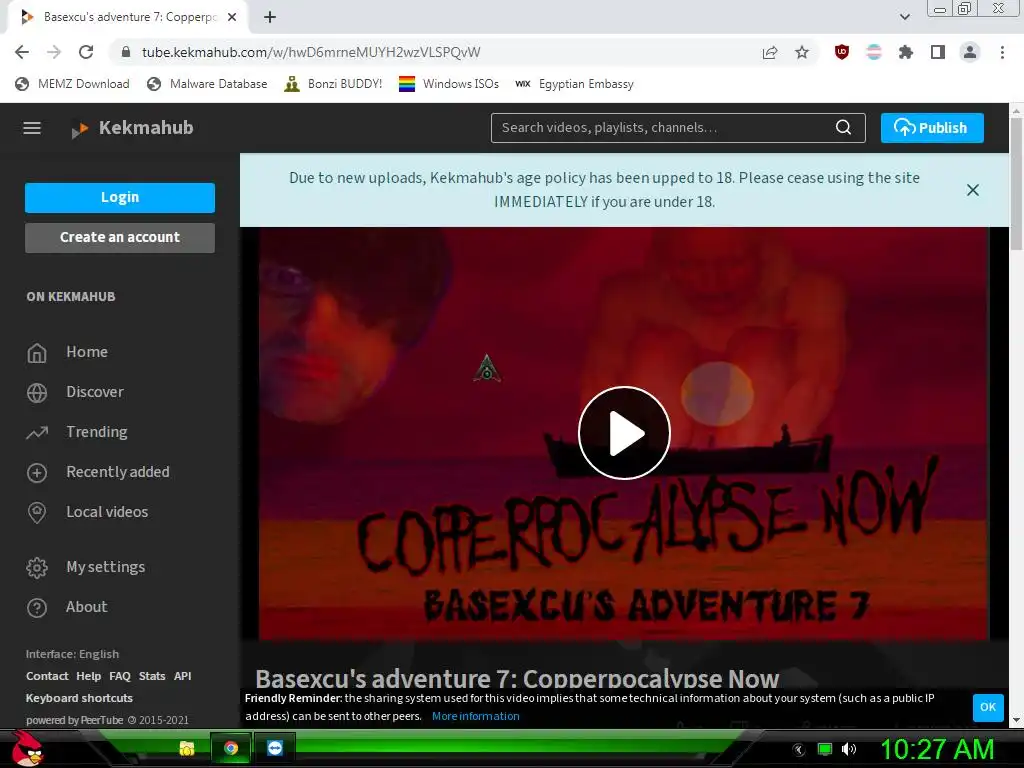Open the Extensions puzzle icon
1024x768 pixels.
tap(906, 52)
